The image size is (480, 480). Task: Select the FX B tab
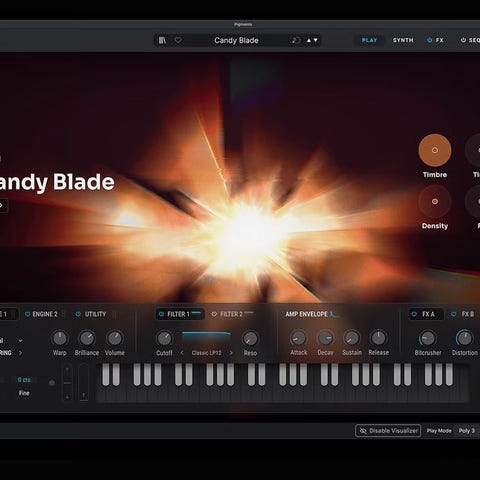[468, 314]
